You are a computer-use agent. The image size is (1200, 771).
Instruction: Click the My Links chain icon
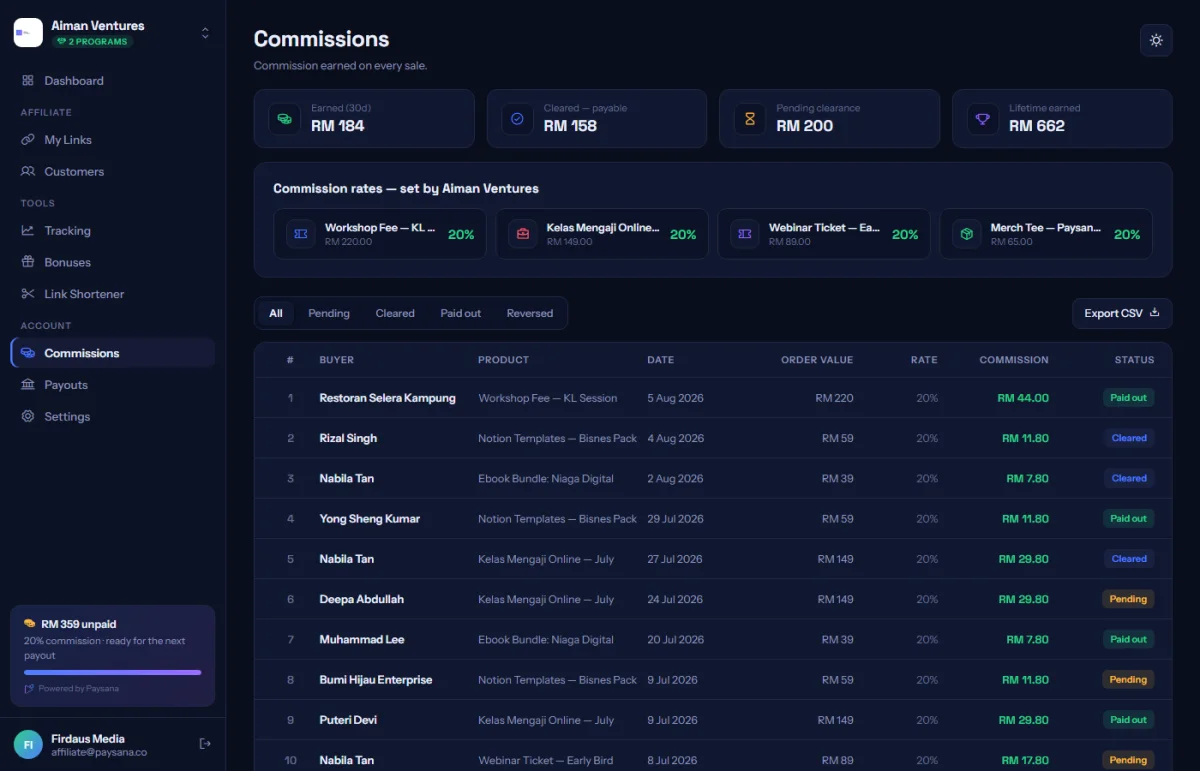(28, 140)
